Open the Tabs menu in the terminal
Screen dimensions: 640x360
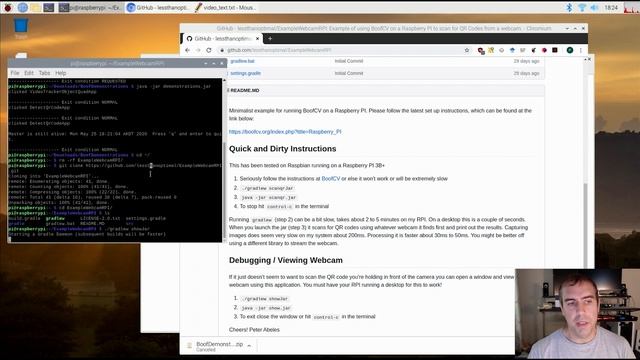44,73
